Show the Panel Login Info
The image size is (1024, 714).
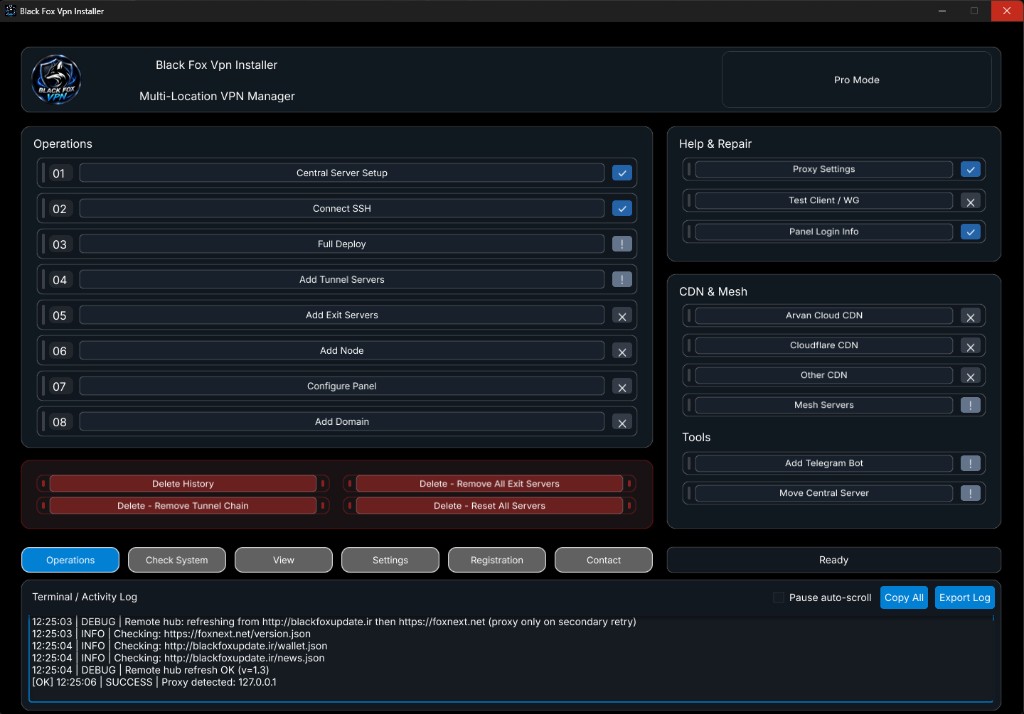point(824,232)
